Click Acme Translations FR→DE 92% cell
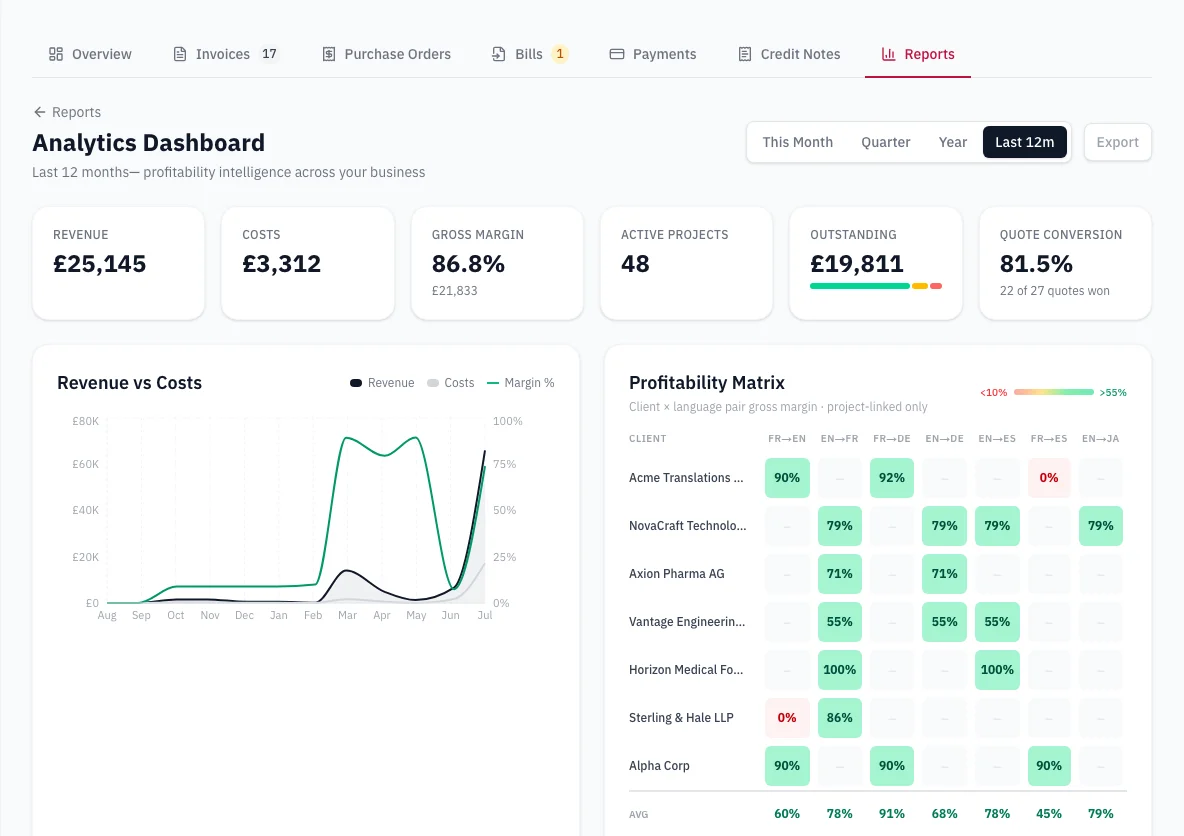The width and height of the screenshot is (1184, 836). [x=892, y=478]
